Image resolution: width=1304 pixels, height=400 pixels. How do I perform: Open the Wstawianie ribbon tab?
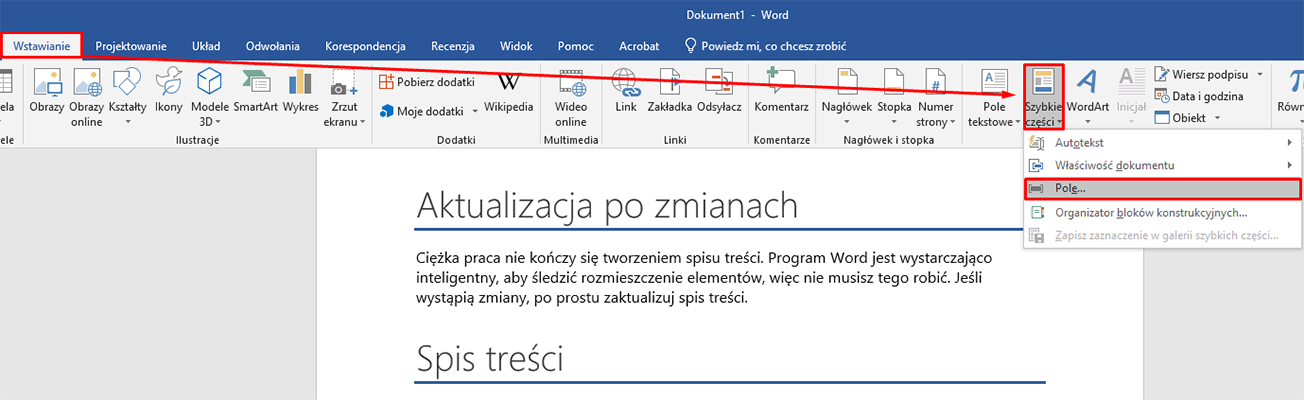click(41, 46)
